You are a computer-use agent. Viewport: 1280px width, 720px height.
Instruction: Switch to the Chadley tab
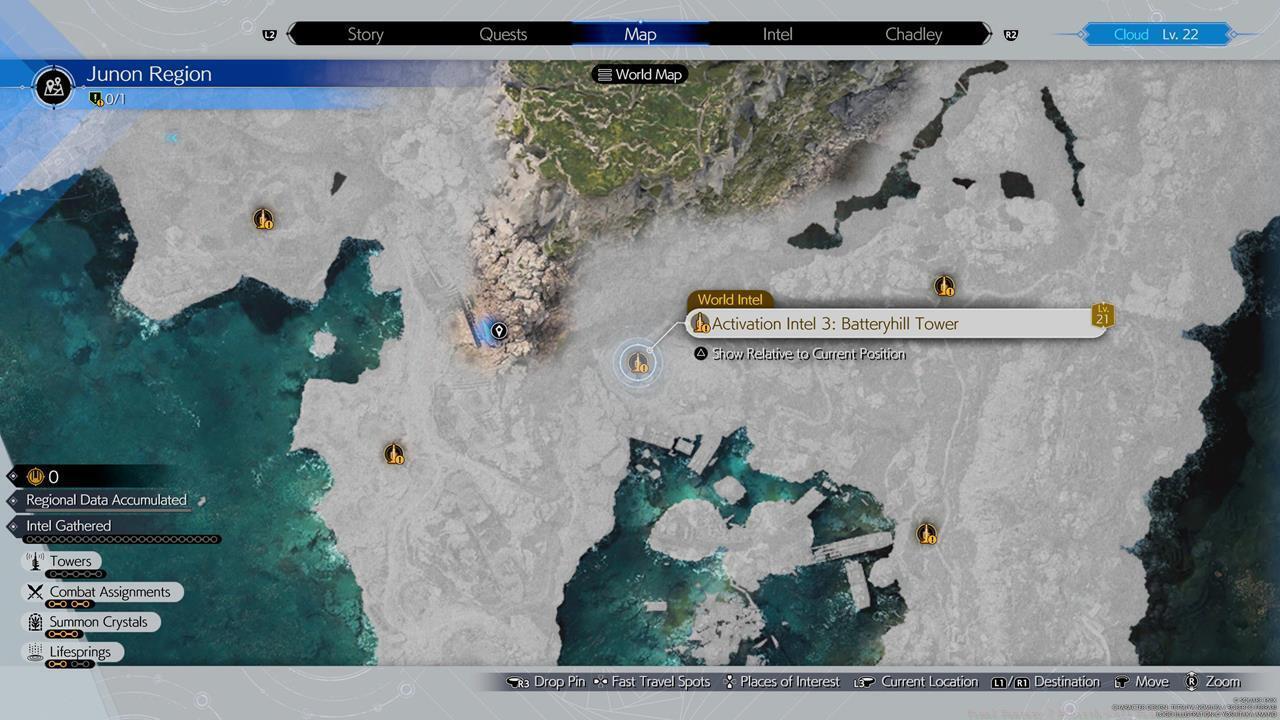point(913,34)
